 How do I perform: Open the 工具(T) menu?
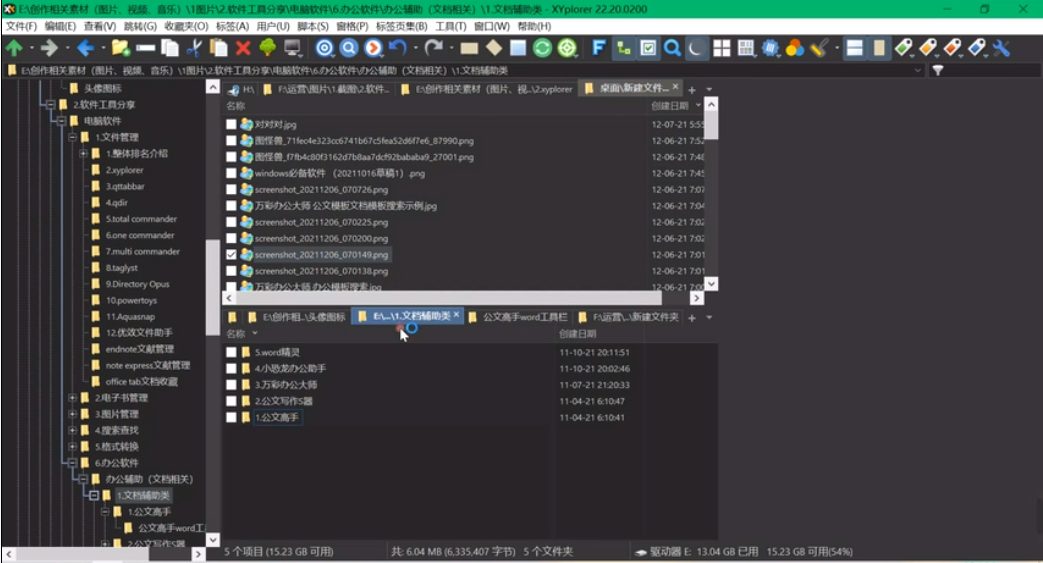tap(450, 26)
